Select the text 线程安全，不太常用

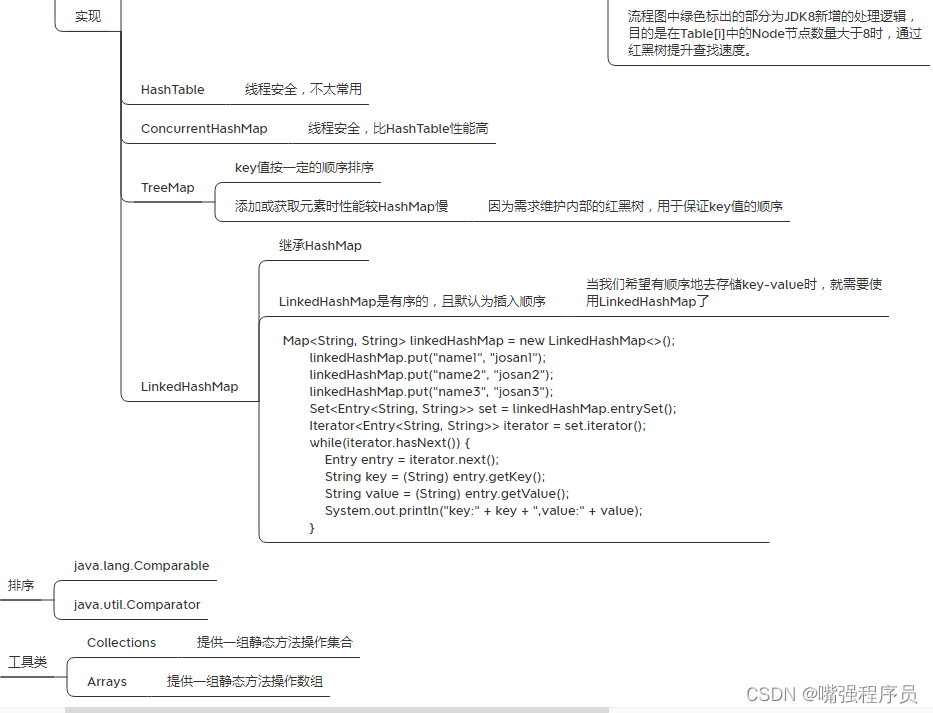point(303,89)
